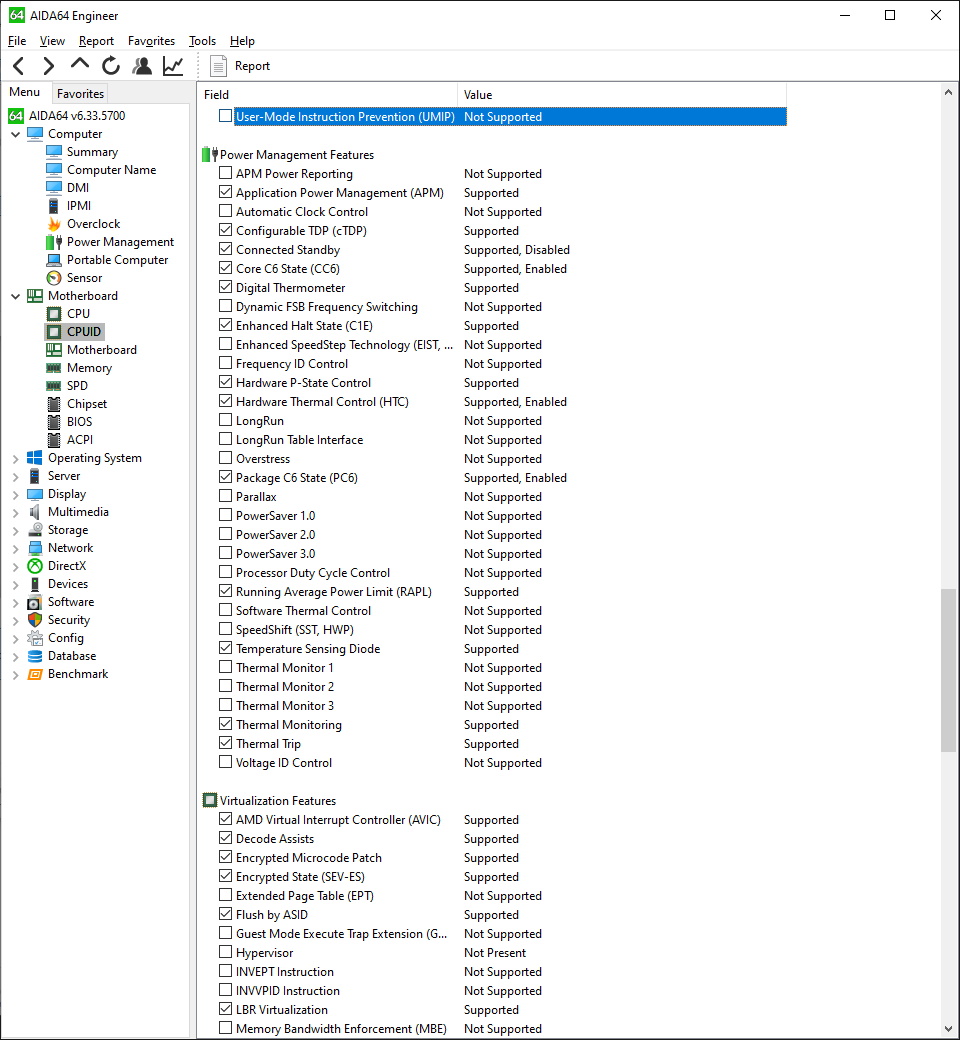This screenshot has width=960, height=1040.
Task: Select the BIOS chip icon
Action: 54,422
